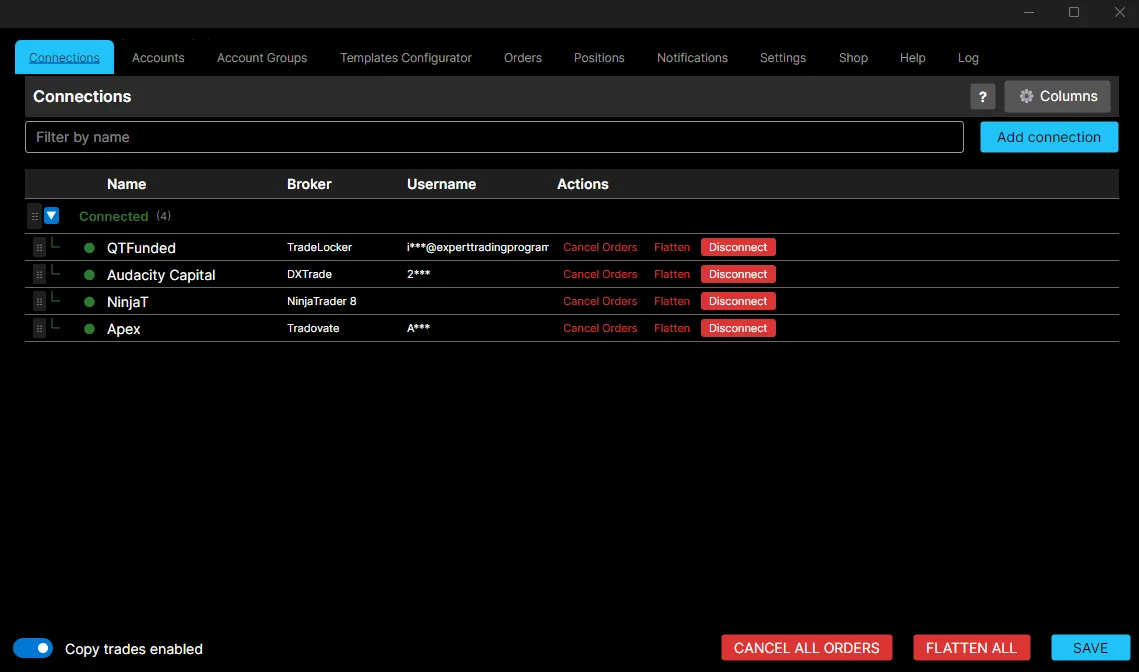Click the DXTrade broker cell

point(309,274)
